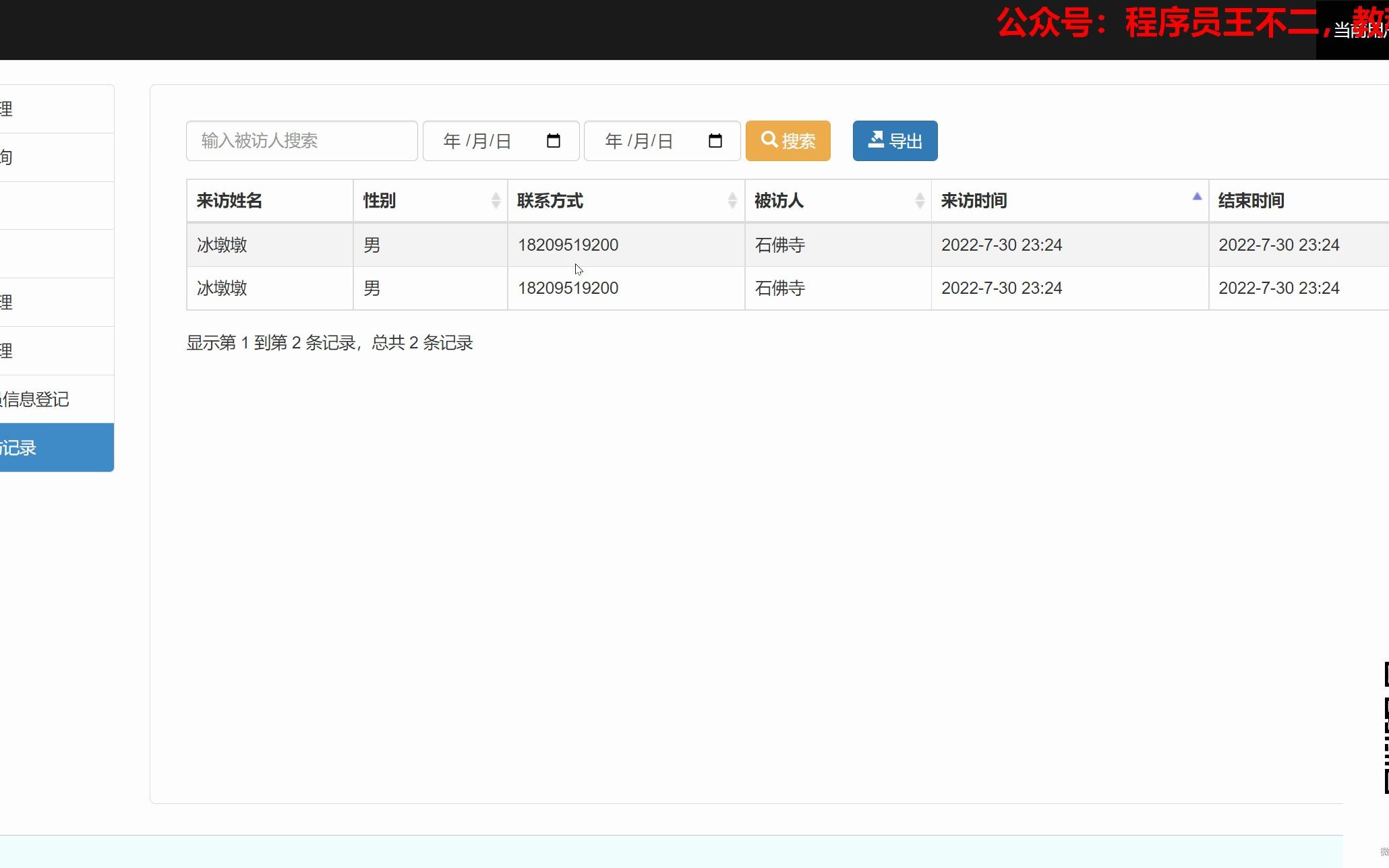Toggle 来访时间 ascending sort arrow

click(x=1197, y=197)
